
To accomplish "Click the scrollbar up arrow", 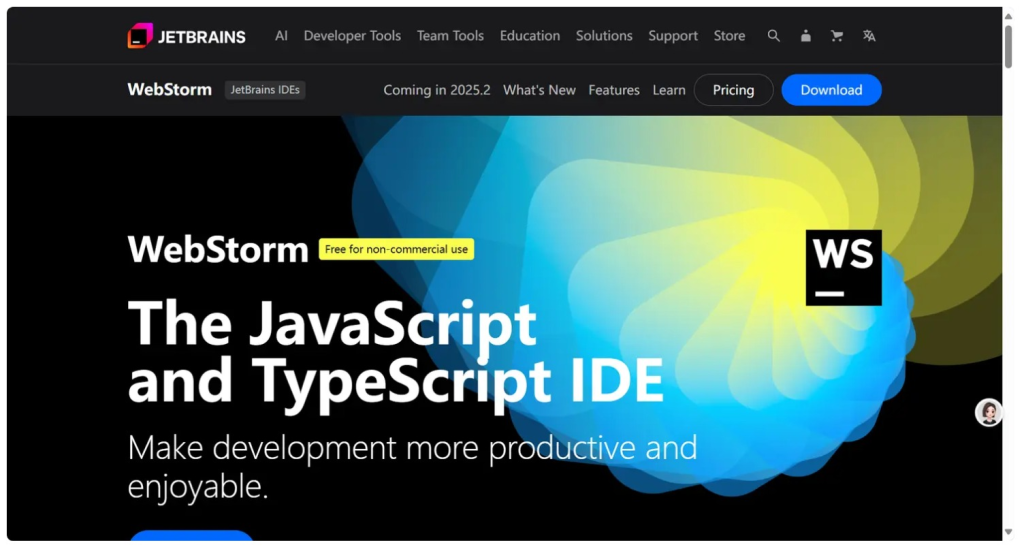I will click(x=1008, y=16).
